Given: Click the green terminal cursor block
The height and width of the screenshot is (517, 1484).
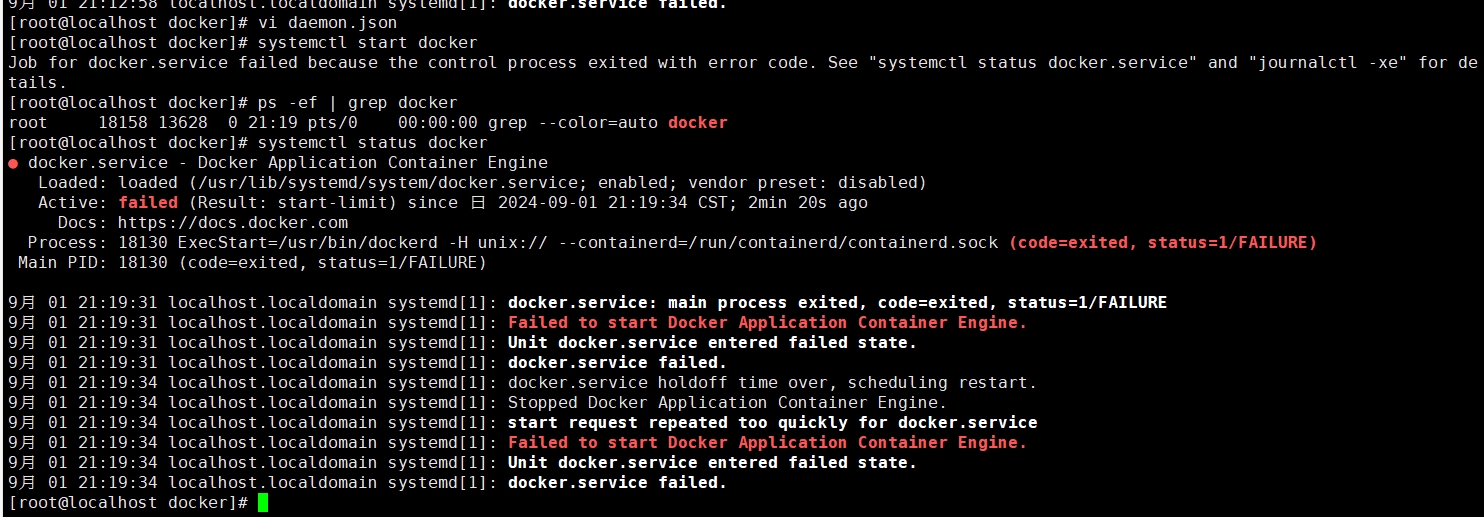Looking at the screenshot, I should tap(263, 502).
